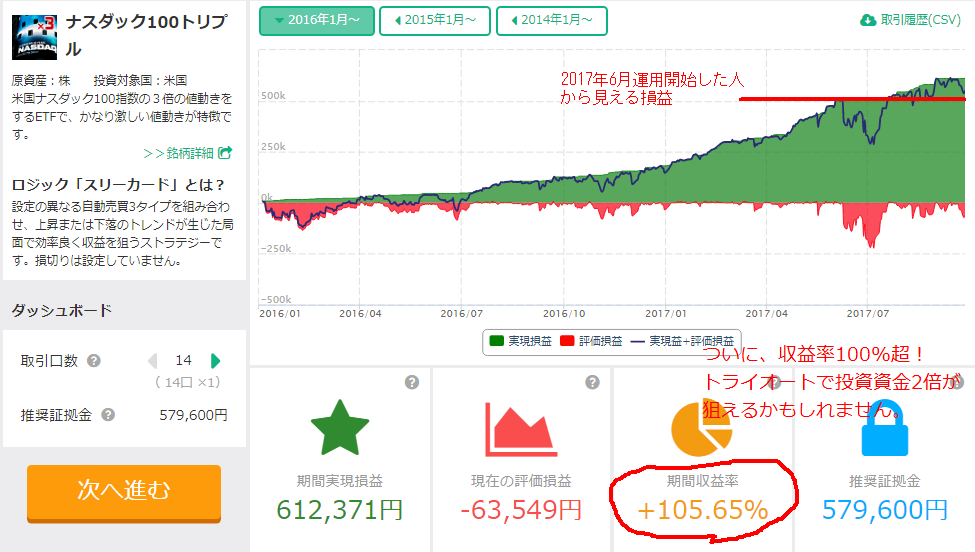This screenshot has height=552, width=975.
Task: Download 取引履歴(CSV) trade history
Action: coord(910,20)
